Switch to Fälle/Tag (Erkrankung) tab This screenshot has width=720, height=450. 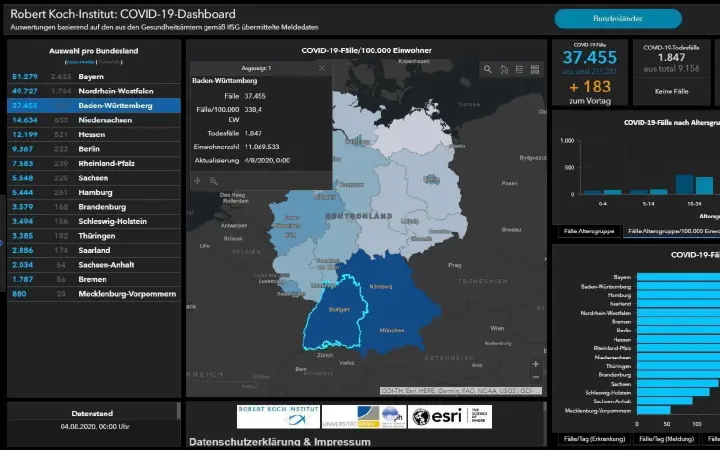coord(594,438)
